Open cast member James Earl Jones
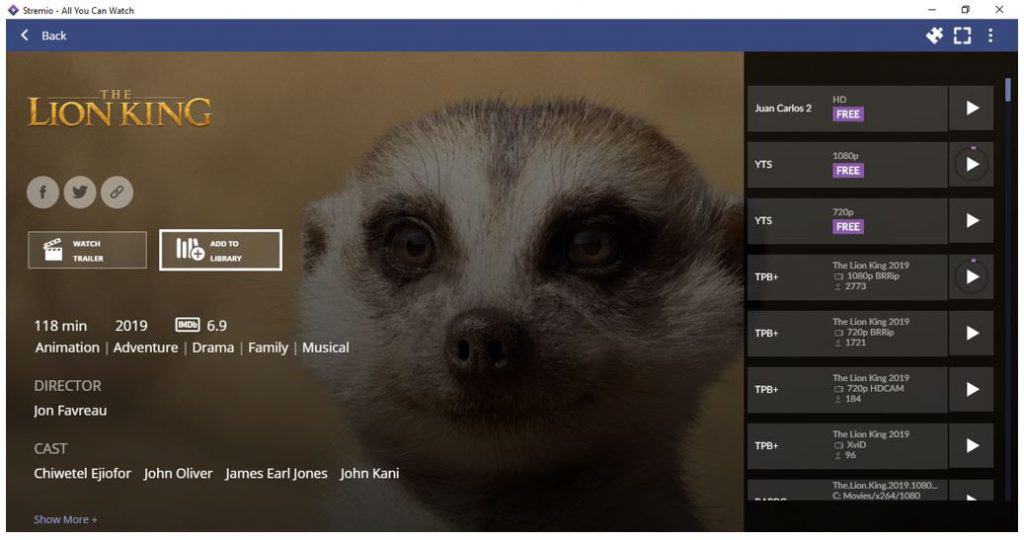The width and height of the screenshot is (1024, 540). click(276, 473)
